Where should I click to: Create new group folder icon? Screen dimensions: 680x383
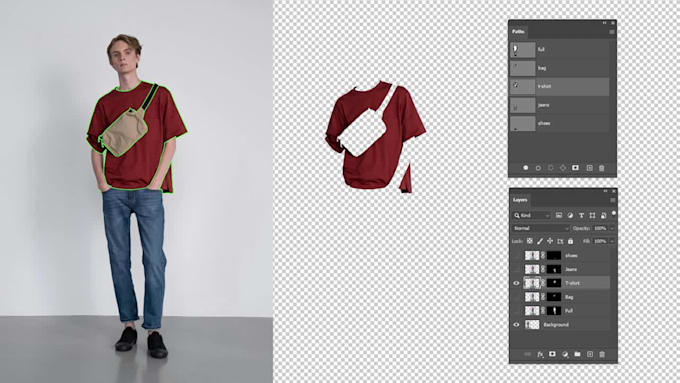[577, 354]
